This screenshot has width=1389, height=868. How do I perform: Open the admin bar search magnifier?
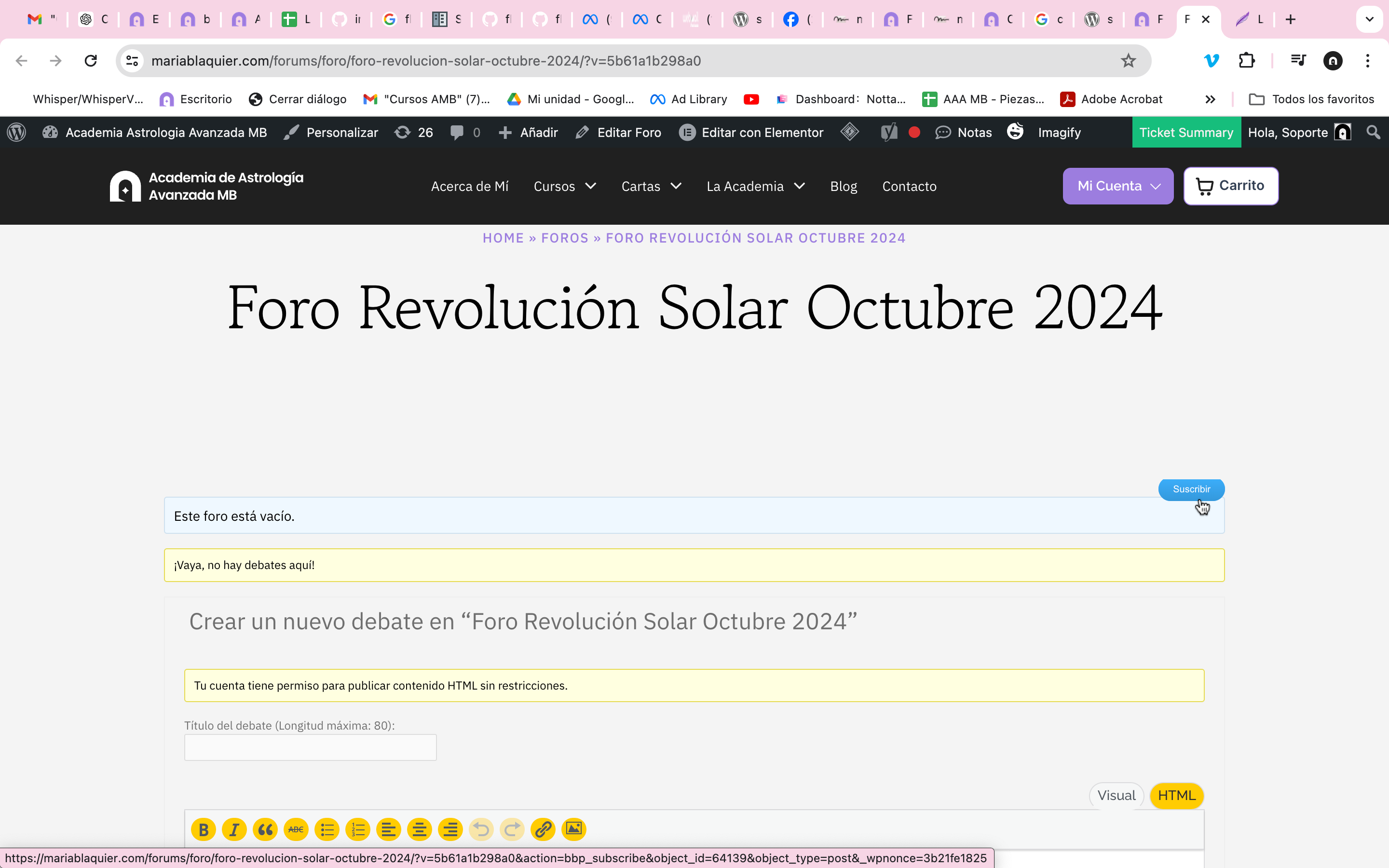coord(1373,133)
